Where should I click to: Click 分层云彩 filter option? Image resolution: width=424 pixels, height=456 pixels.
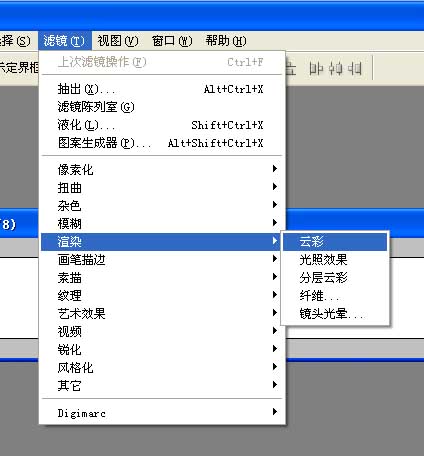(x=335, y=278)
